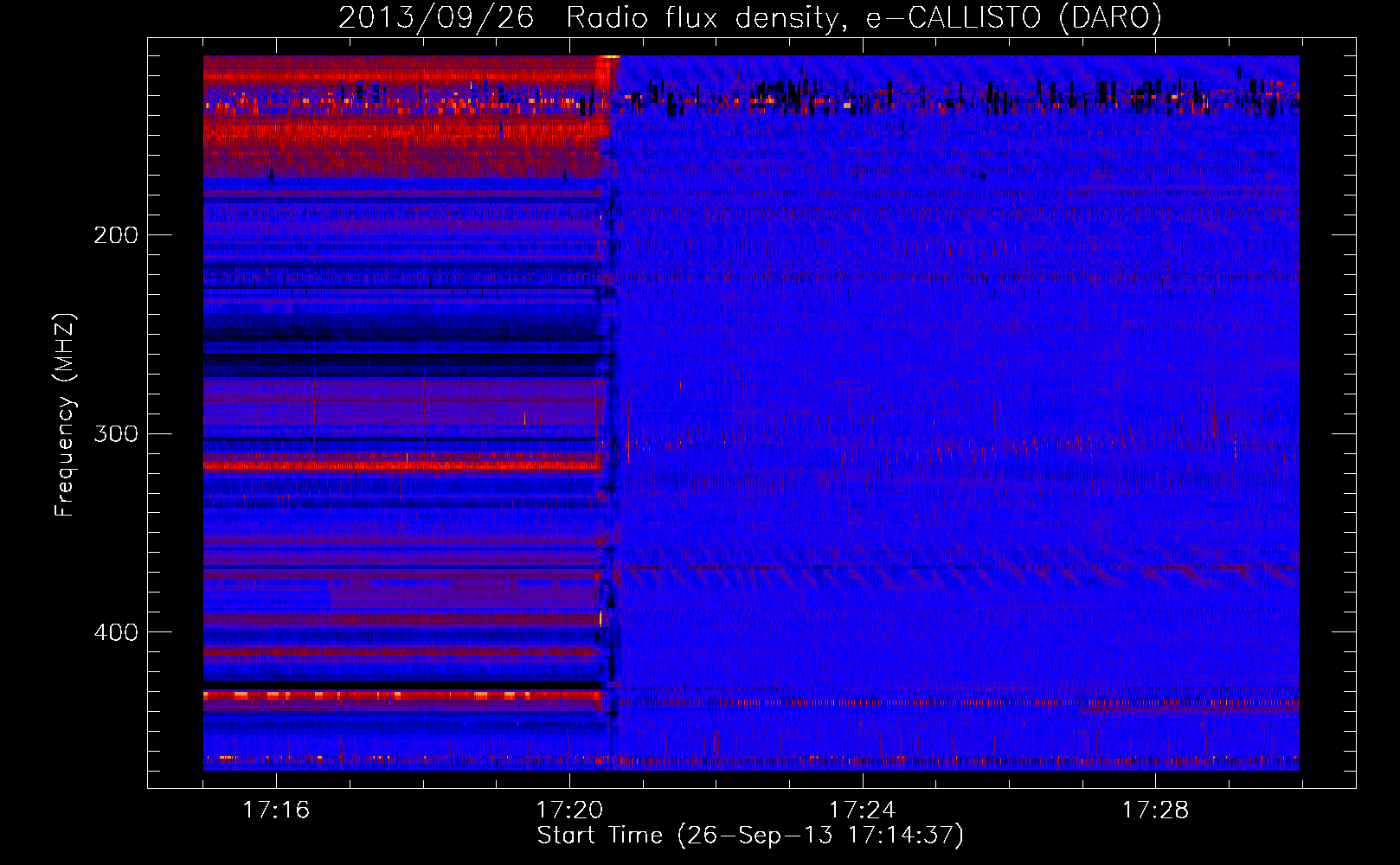Click the 'Start Time (26-Sep-13 17:14:37)' label

(x=750, y=836)
